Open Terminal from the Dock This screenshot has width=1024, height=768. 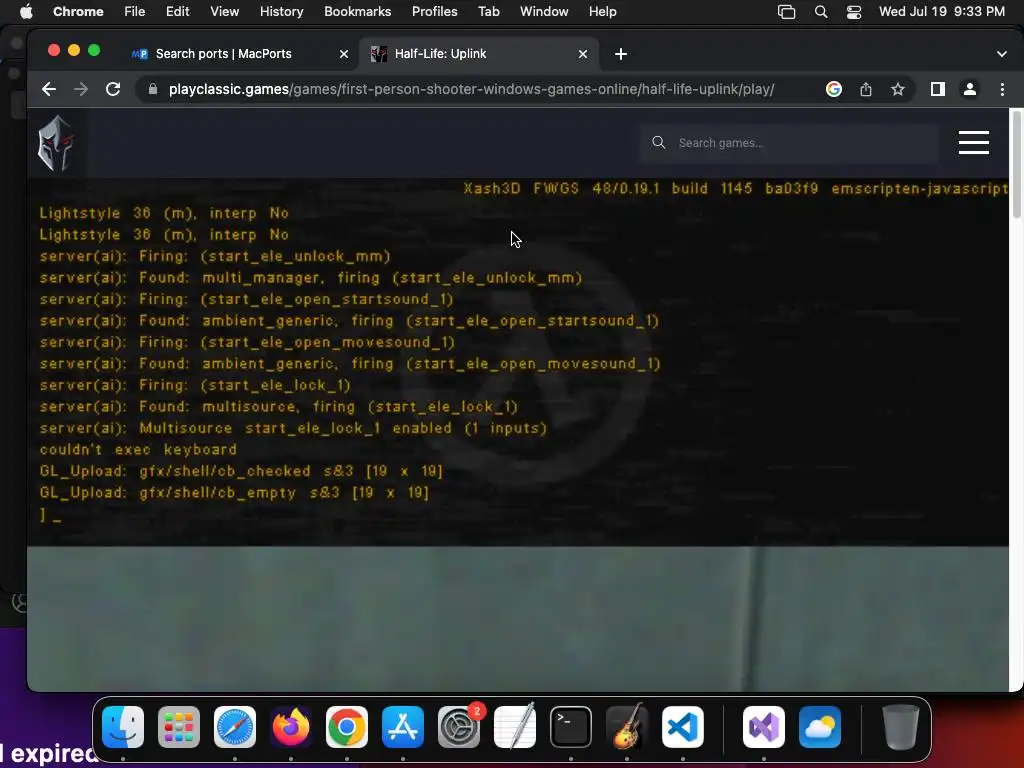(571, 727)
